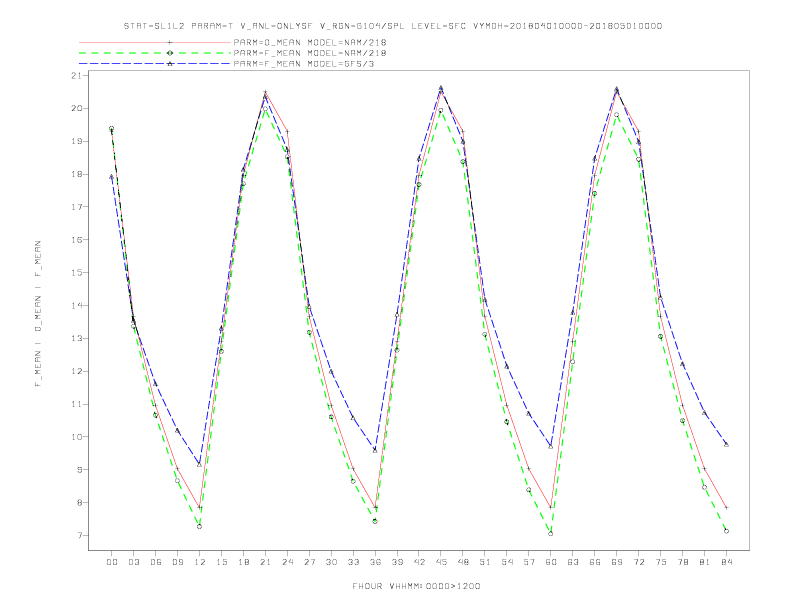
Task: Click x-axis tick label 60
Action: 551,562
